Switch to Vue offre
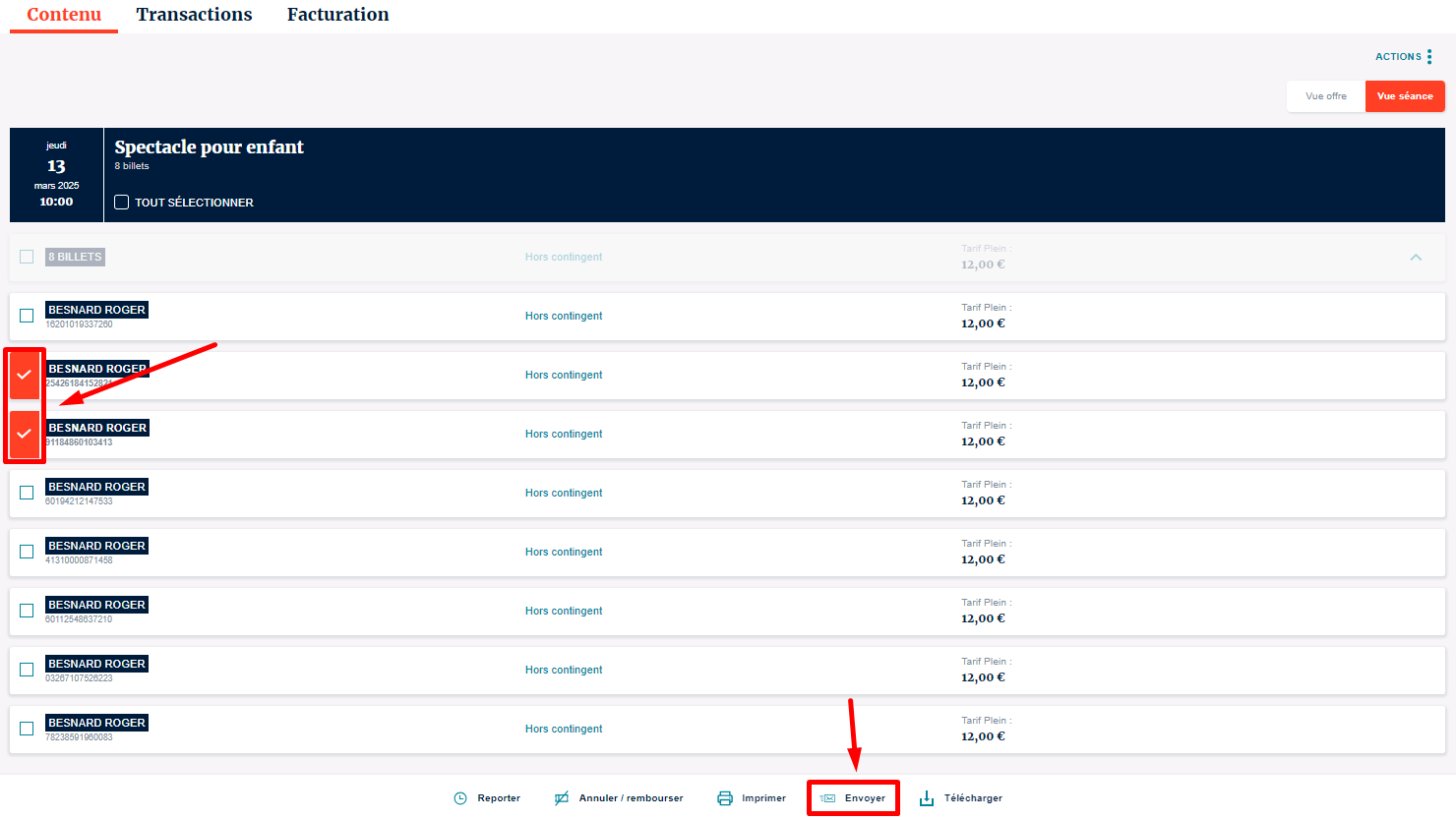1456x820 pixels. (1326, 96)
